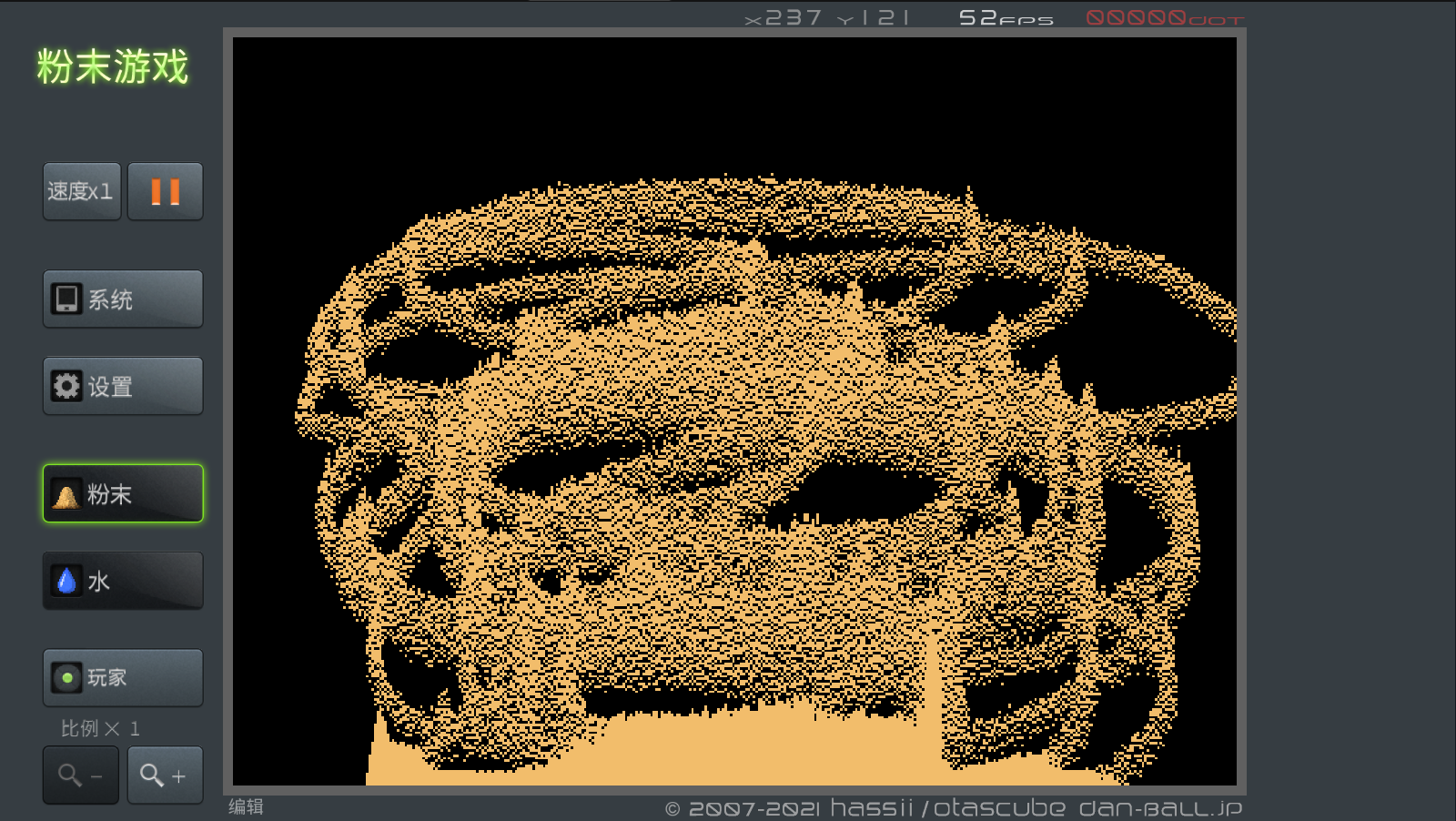Click the tablet icon beside 系统

point(66,299)
